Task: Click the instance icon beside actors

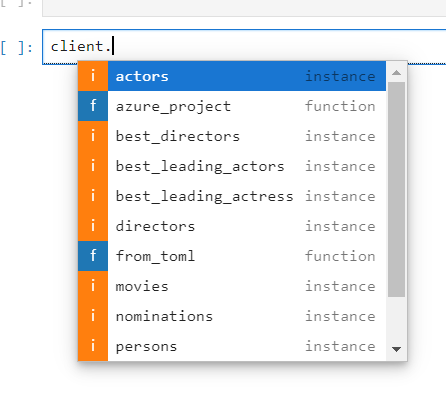Action: [x=93, y=76]
